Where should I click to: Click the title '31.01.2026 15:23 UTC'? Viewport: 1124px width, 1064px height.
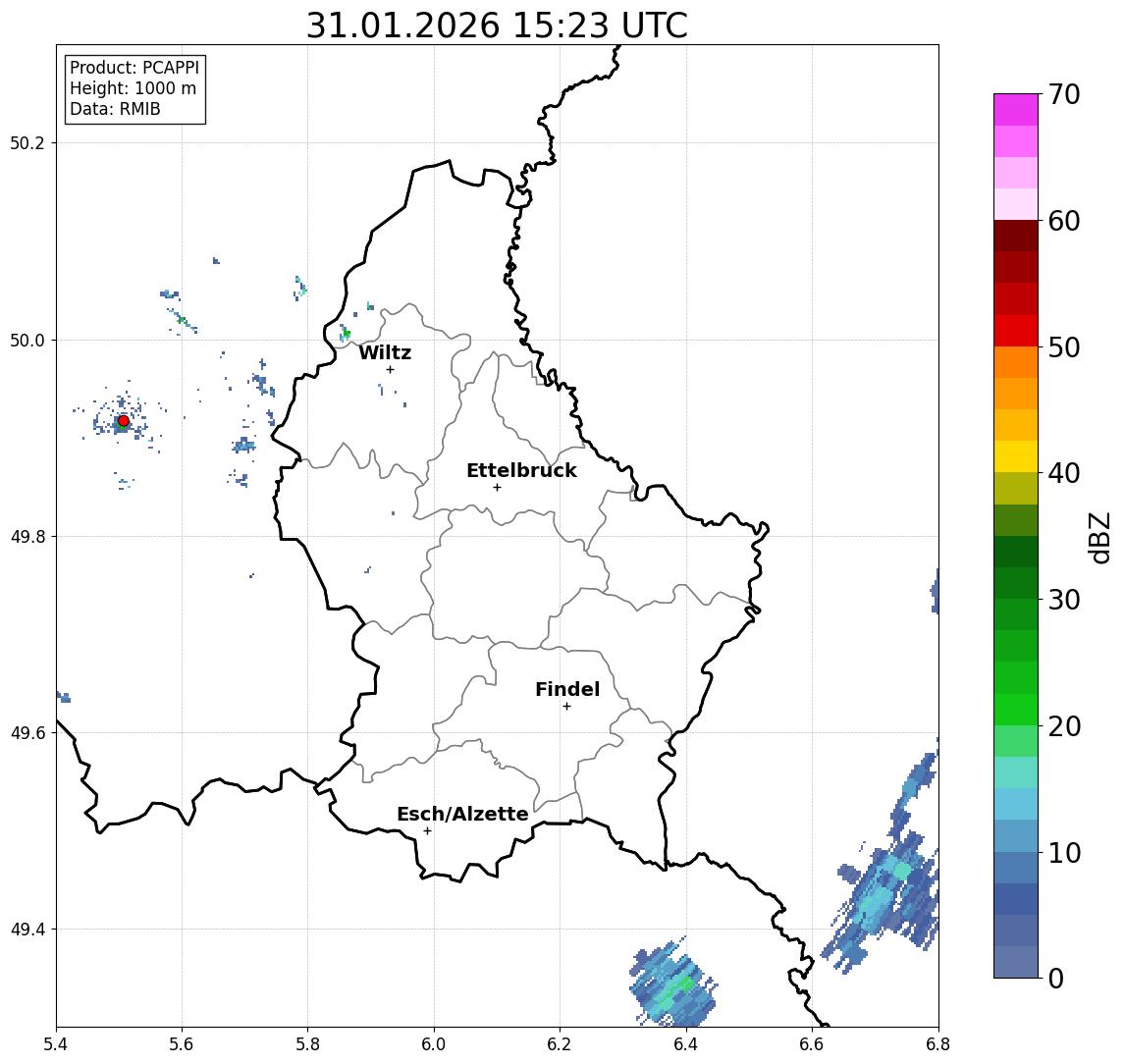point(497,26)
